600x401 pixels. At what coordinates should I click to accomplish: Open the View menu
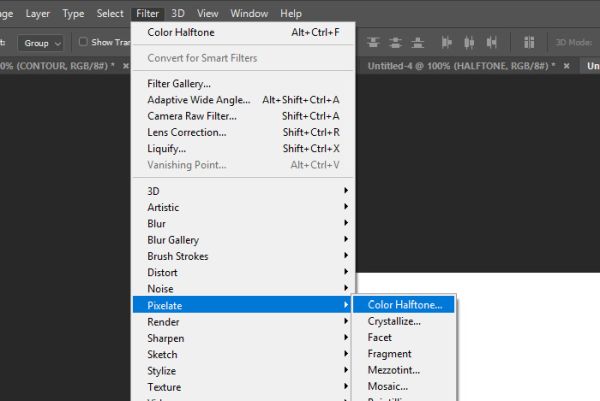(x=208, y=14)
